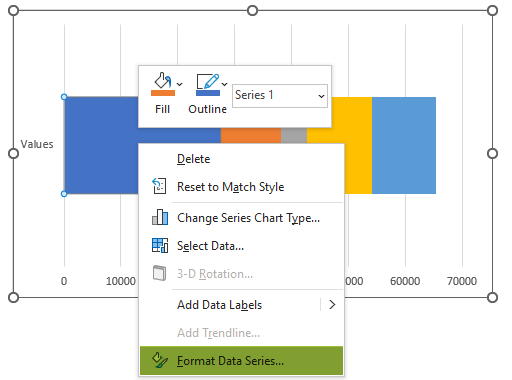Open Change Series Chart Type dialog
This screenshot has width=512, height=380.
click(x=241, y=218)
